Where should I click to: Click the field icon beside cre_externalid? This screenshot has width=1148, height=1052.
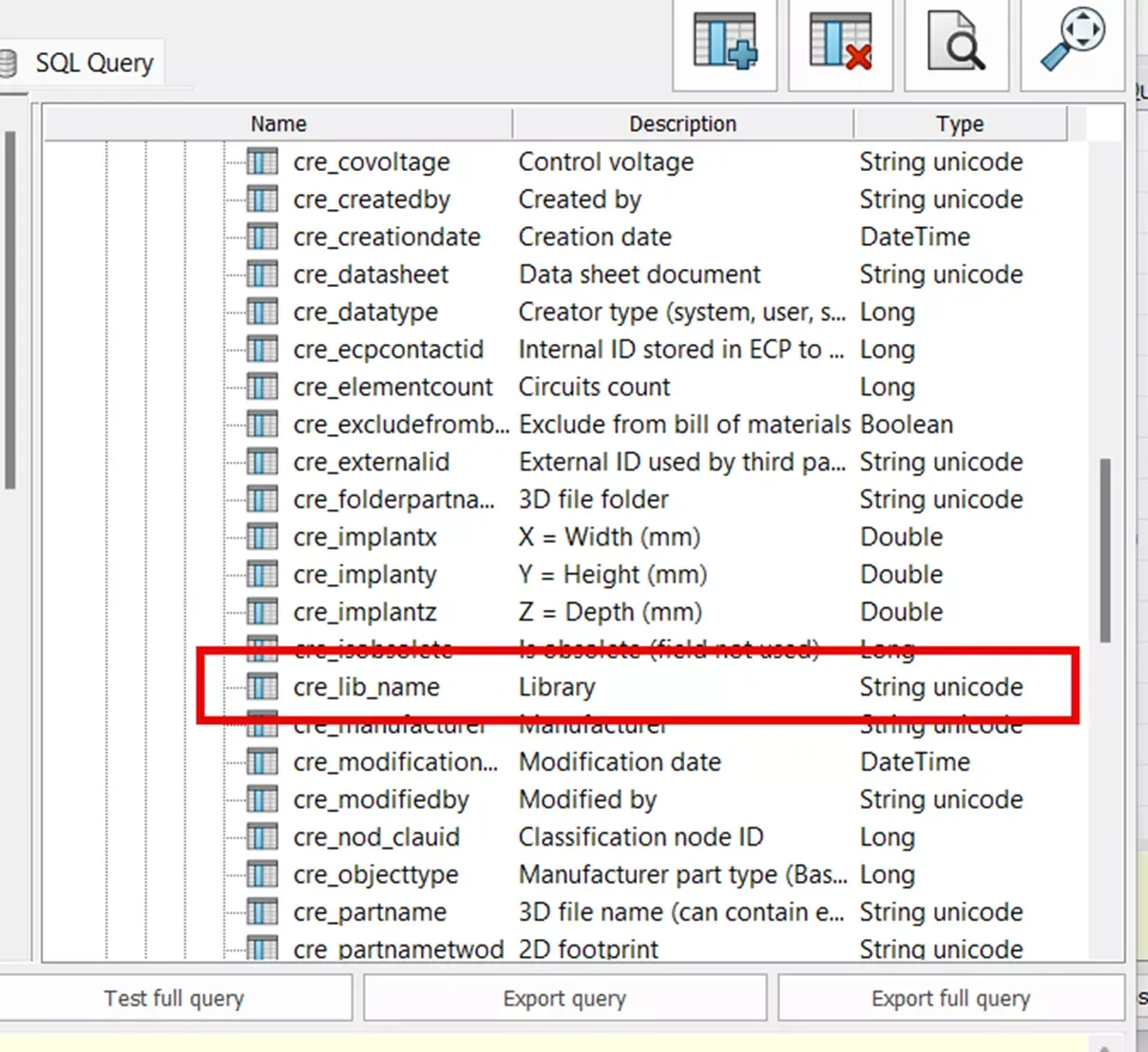pos(262,462)
